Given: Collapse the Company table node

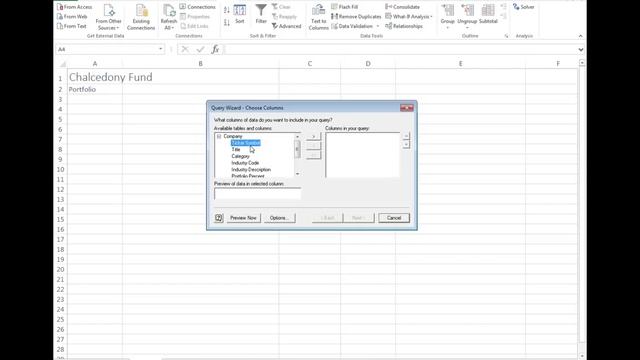Looking at the screenshot, I should pos(219,136).
